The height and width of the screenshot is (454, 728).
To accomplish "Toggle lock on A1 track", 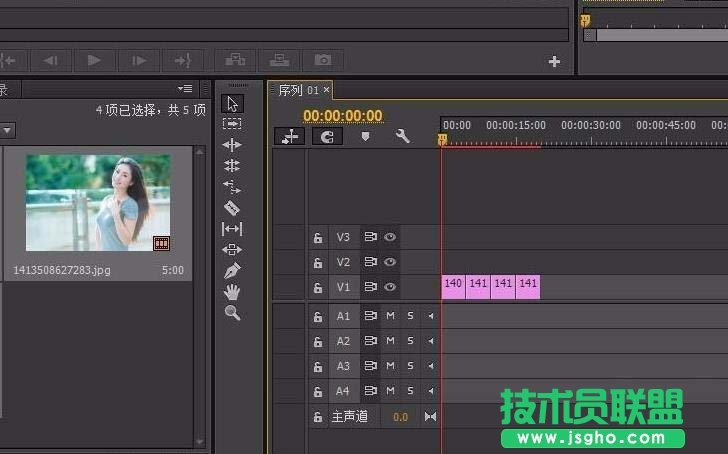I will (x=318, y=317).
